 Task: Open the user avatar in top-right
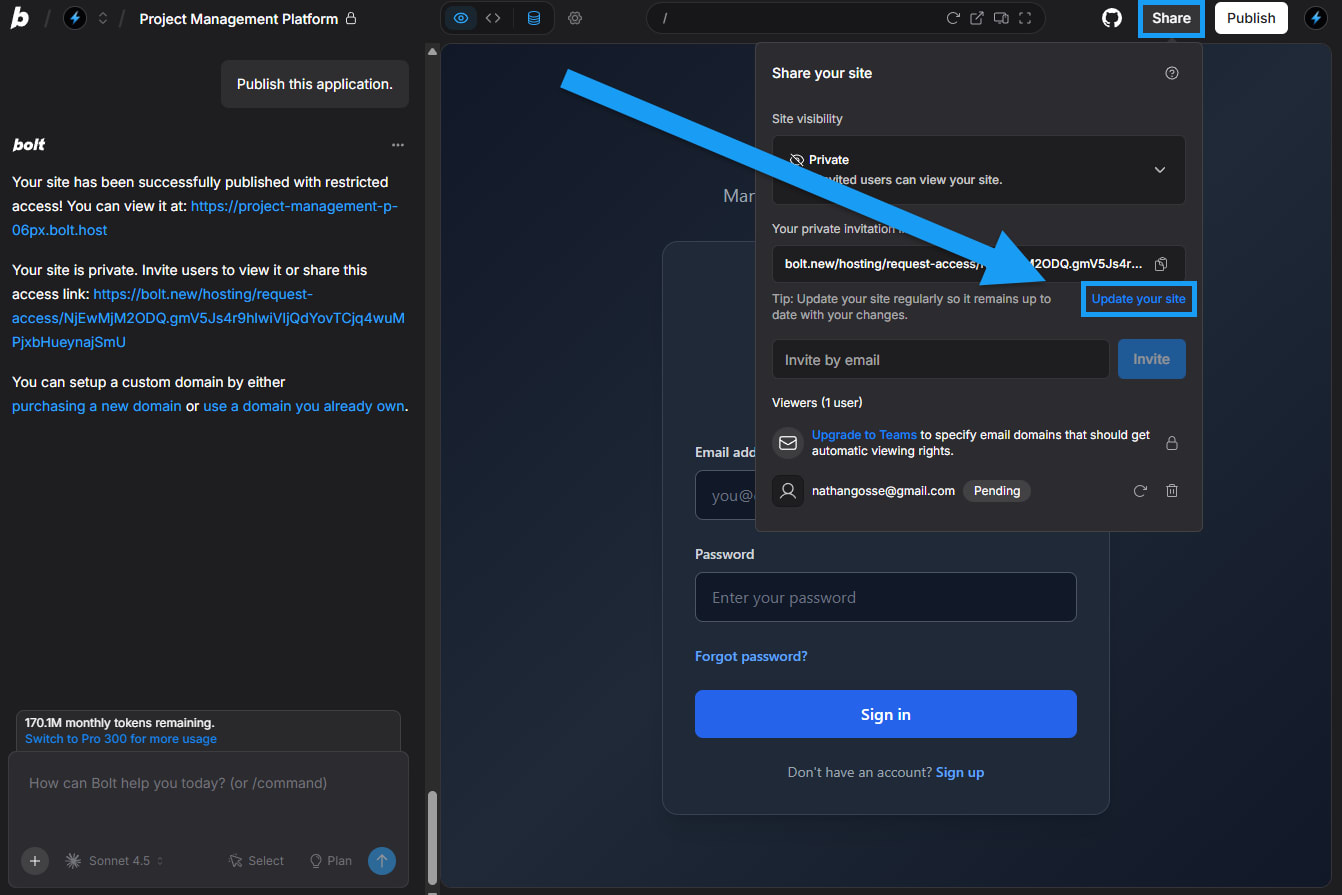tap(1316, 18)
